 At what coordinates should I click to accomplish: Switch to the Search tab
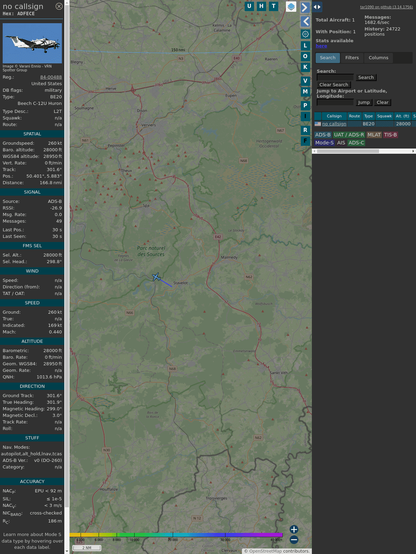tap(328, 58)
